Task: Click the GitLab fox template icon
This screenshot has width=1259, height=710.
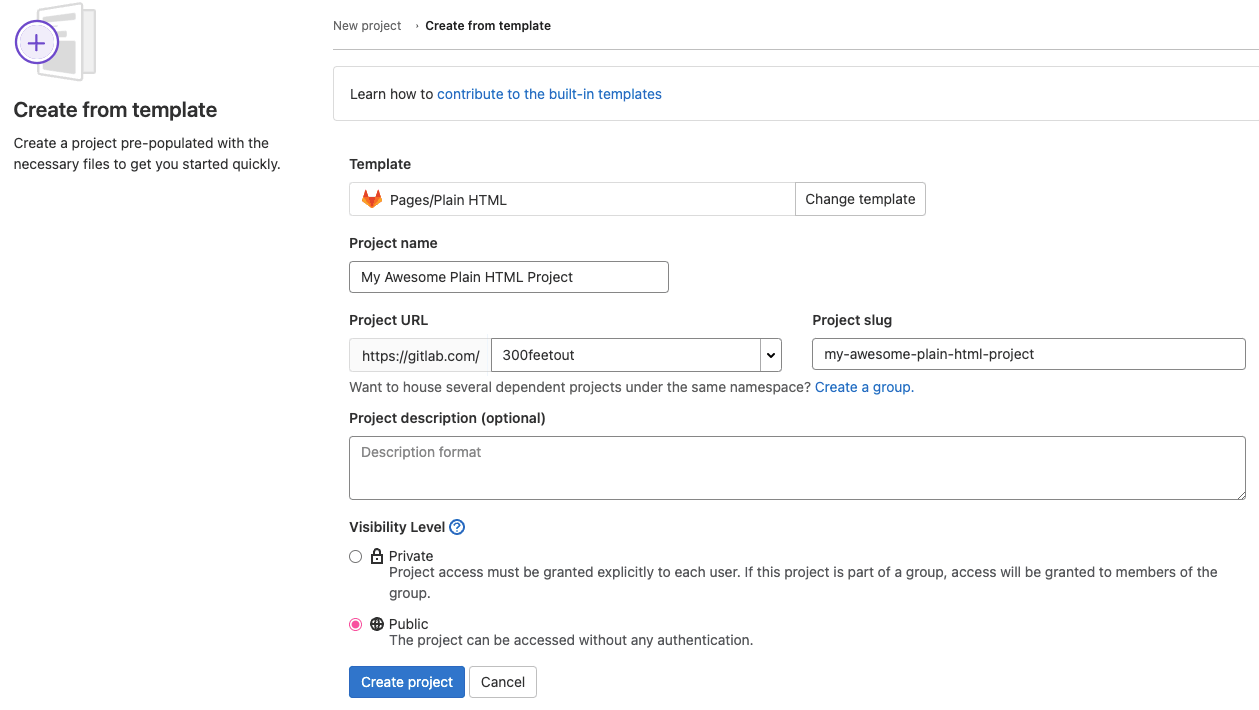Action: (x=372, y=199)
